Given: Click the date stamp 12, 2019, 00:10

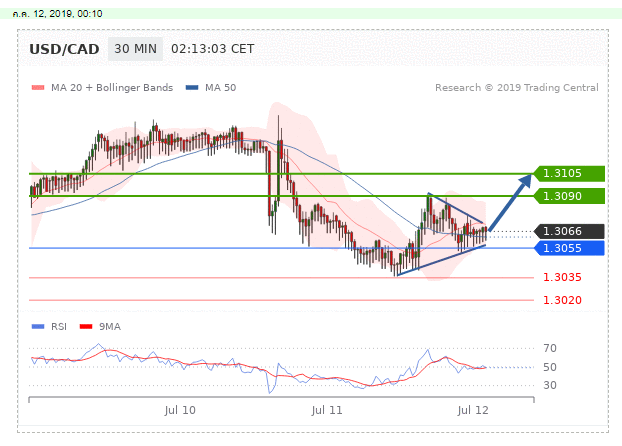Looking at the screenshot, I should coord(57,14).
